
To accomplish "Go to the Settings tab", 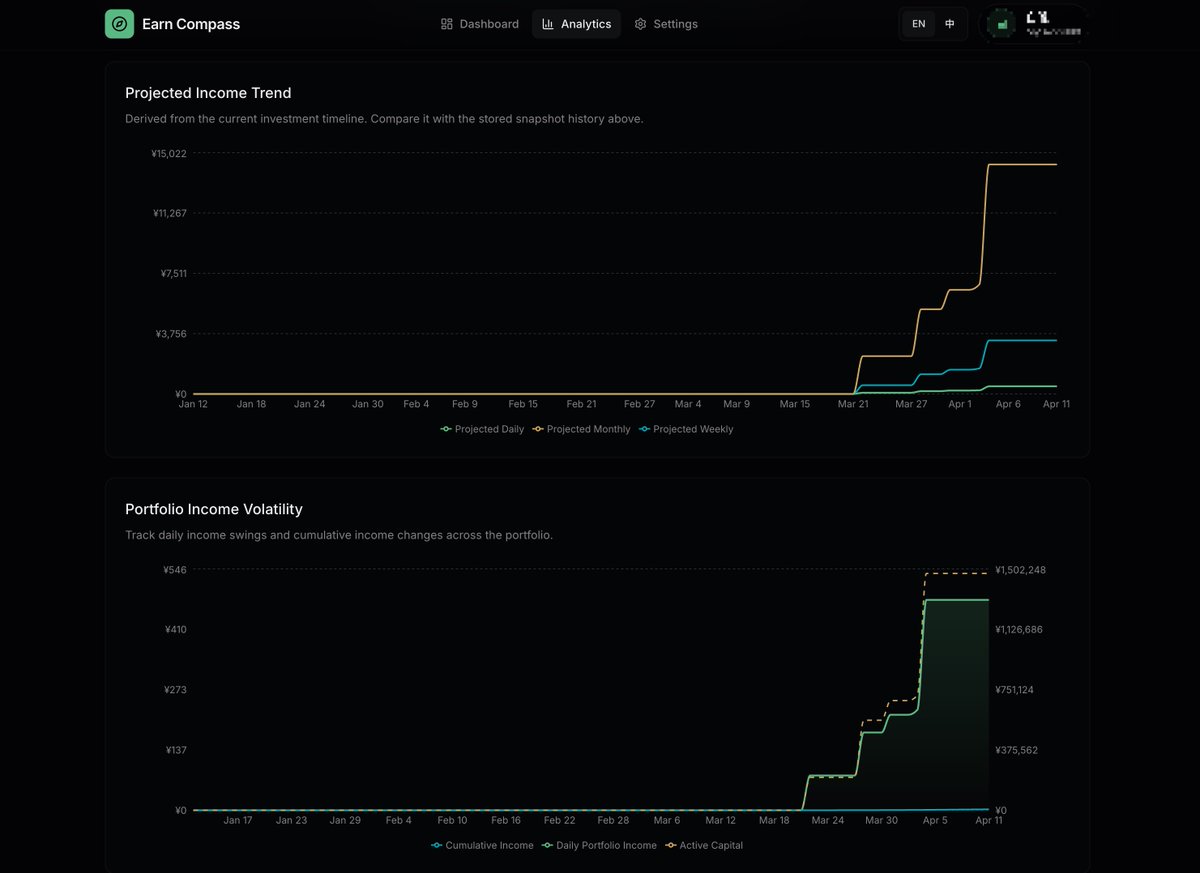I will coord(666,24).
